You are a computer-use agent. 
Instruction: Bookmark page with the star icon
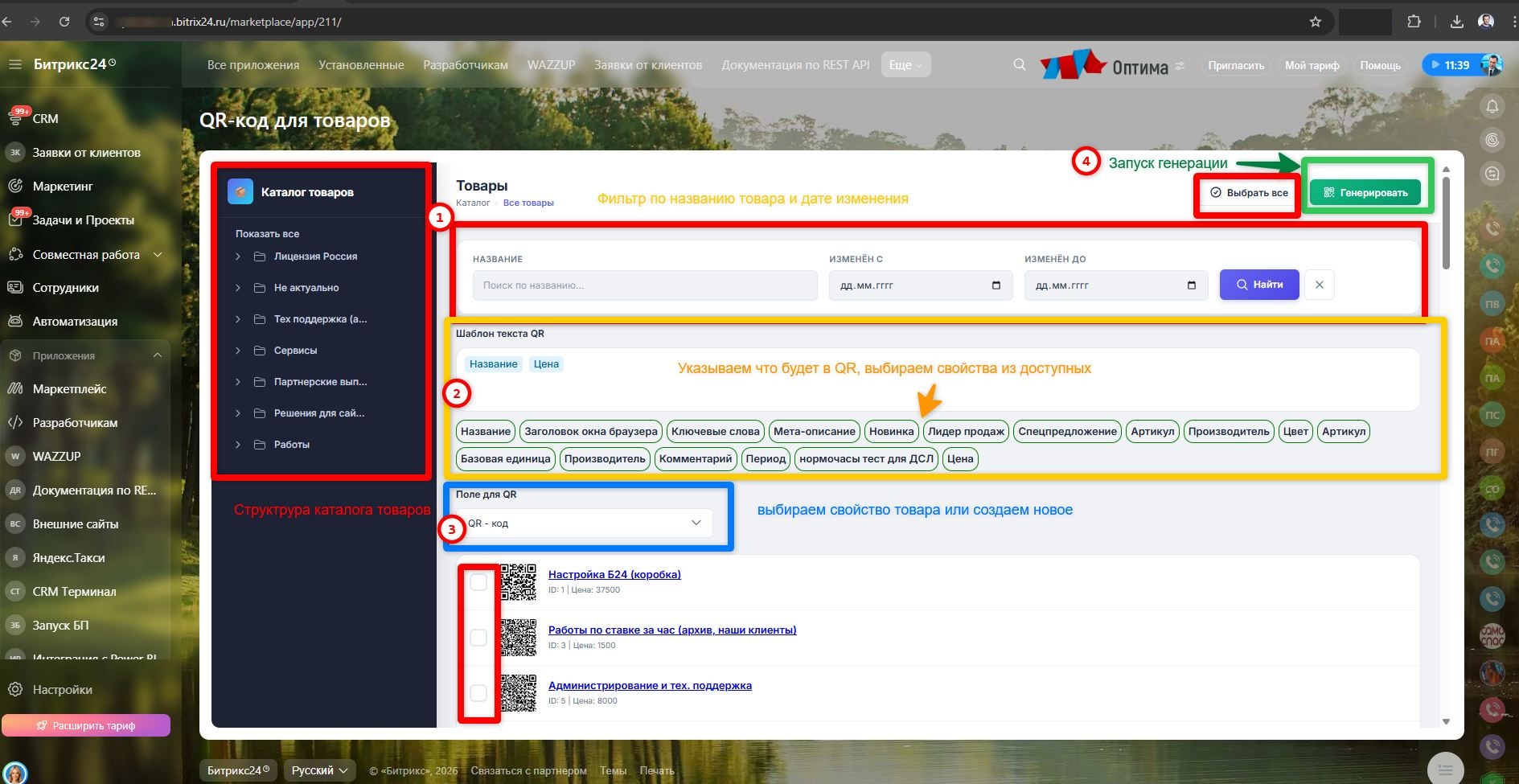point(1316,22)
